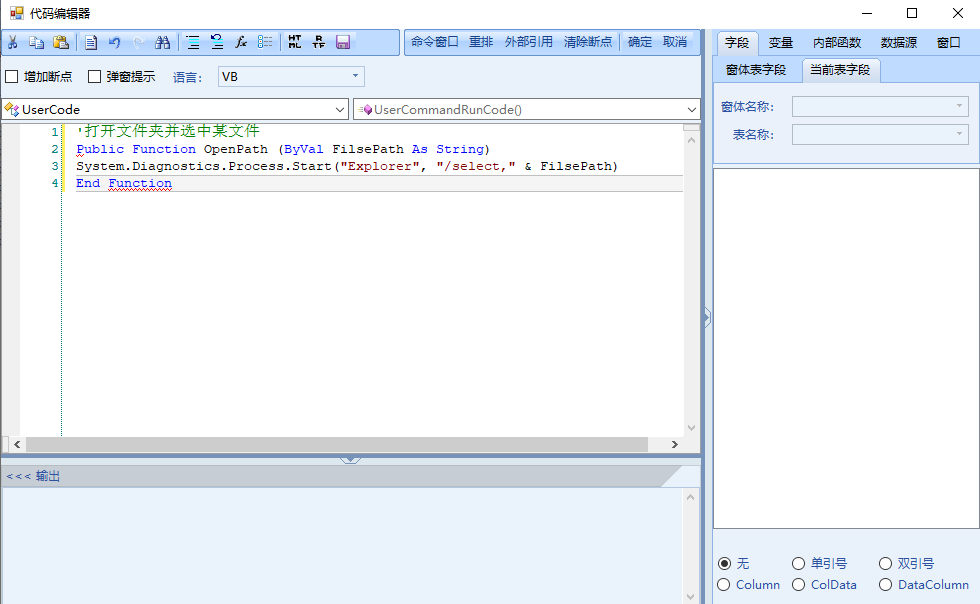The width and height of the screenshot is (980, 604).
Task: Click the editor vertical scrollbar up arrow
Action: [691, 140]
